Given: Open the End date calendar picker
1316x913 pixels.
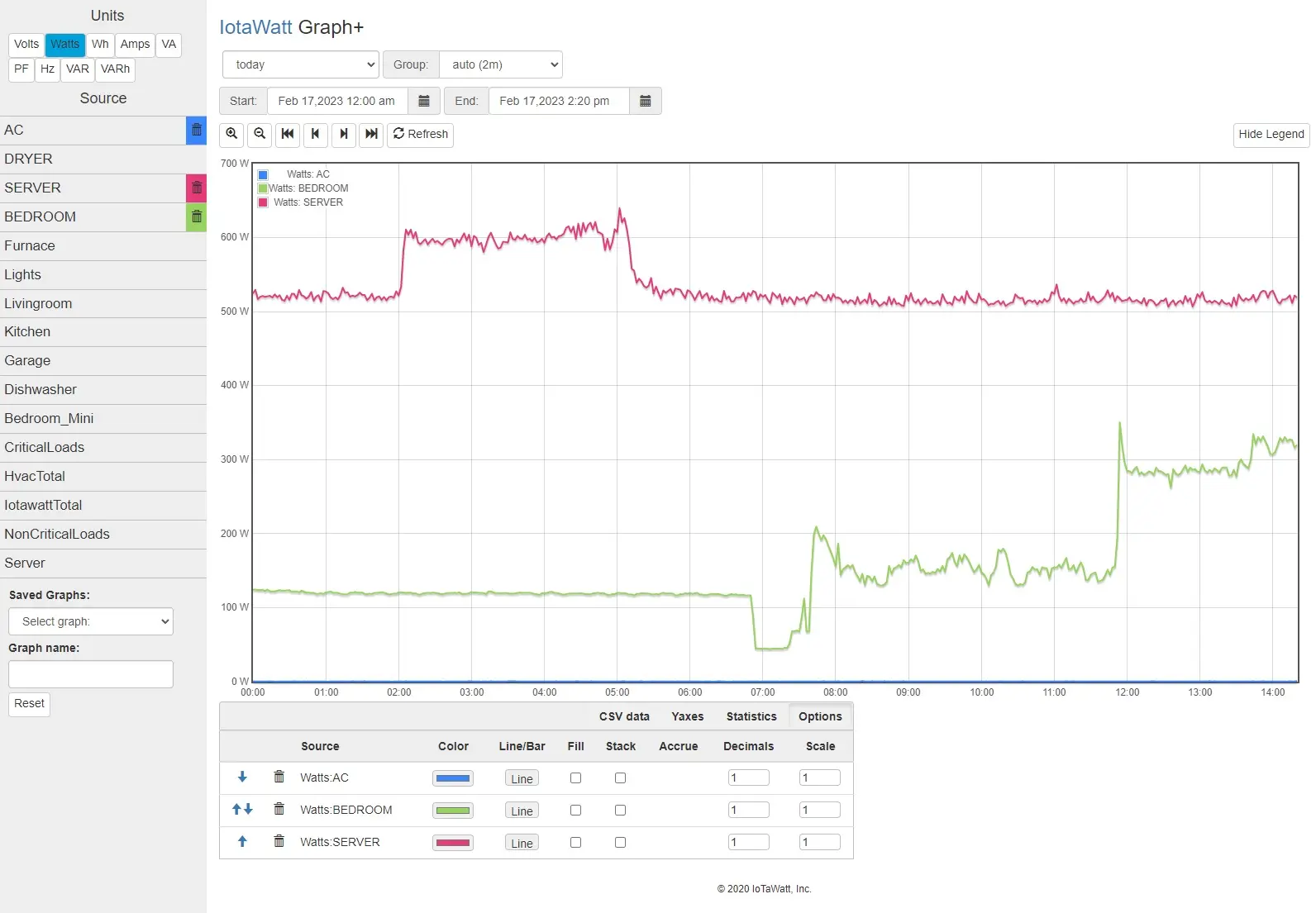Looking at the screenshot, I should coord(646,101).
